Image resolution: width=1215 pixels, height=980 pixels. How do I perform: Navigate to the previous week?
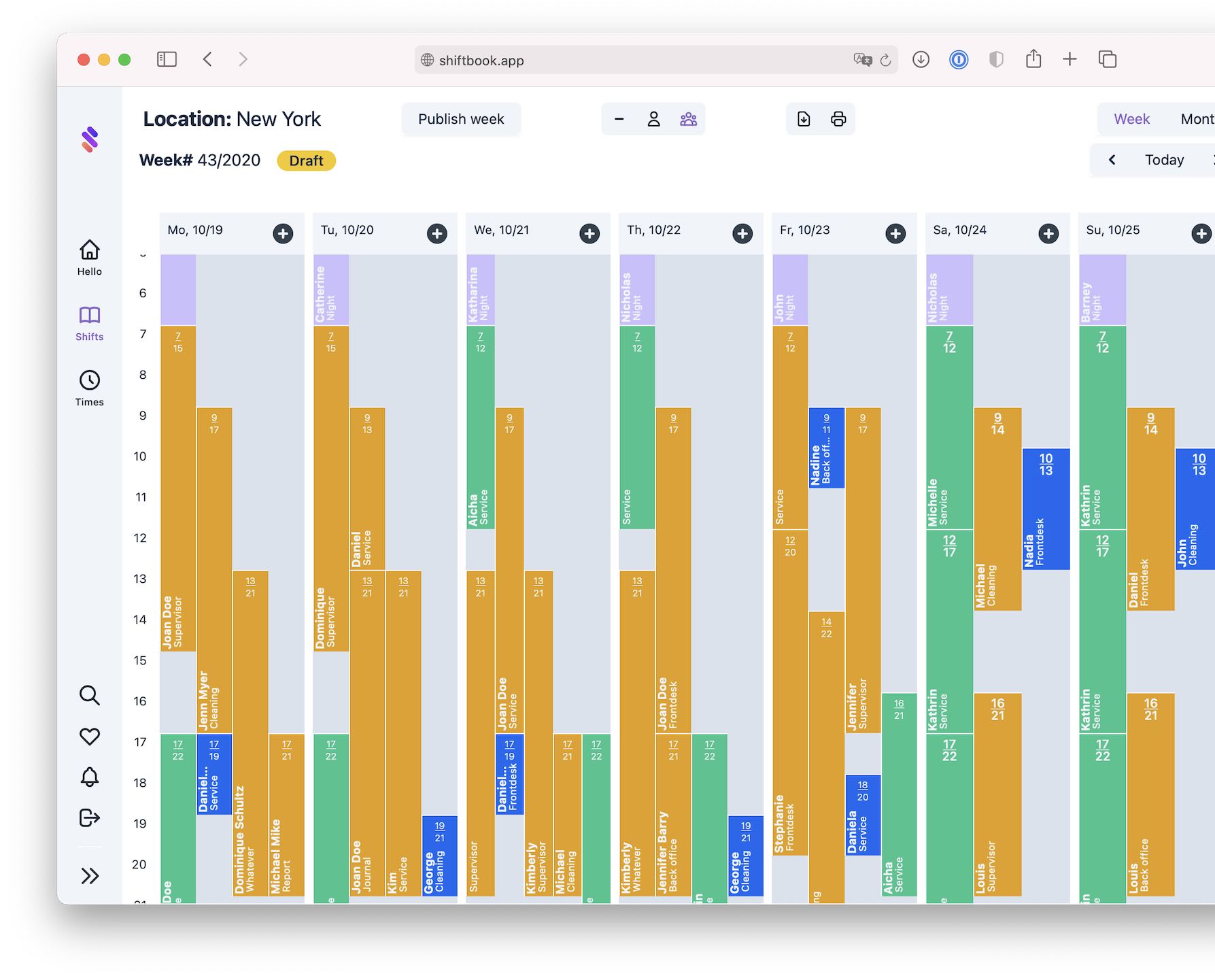[x=1112, y=159]
